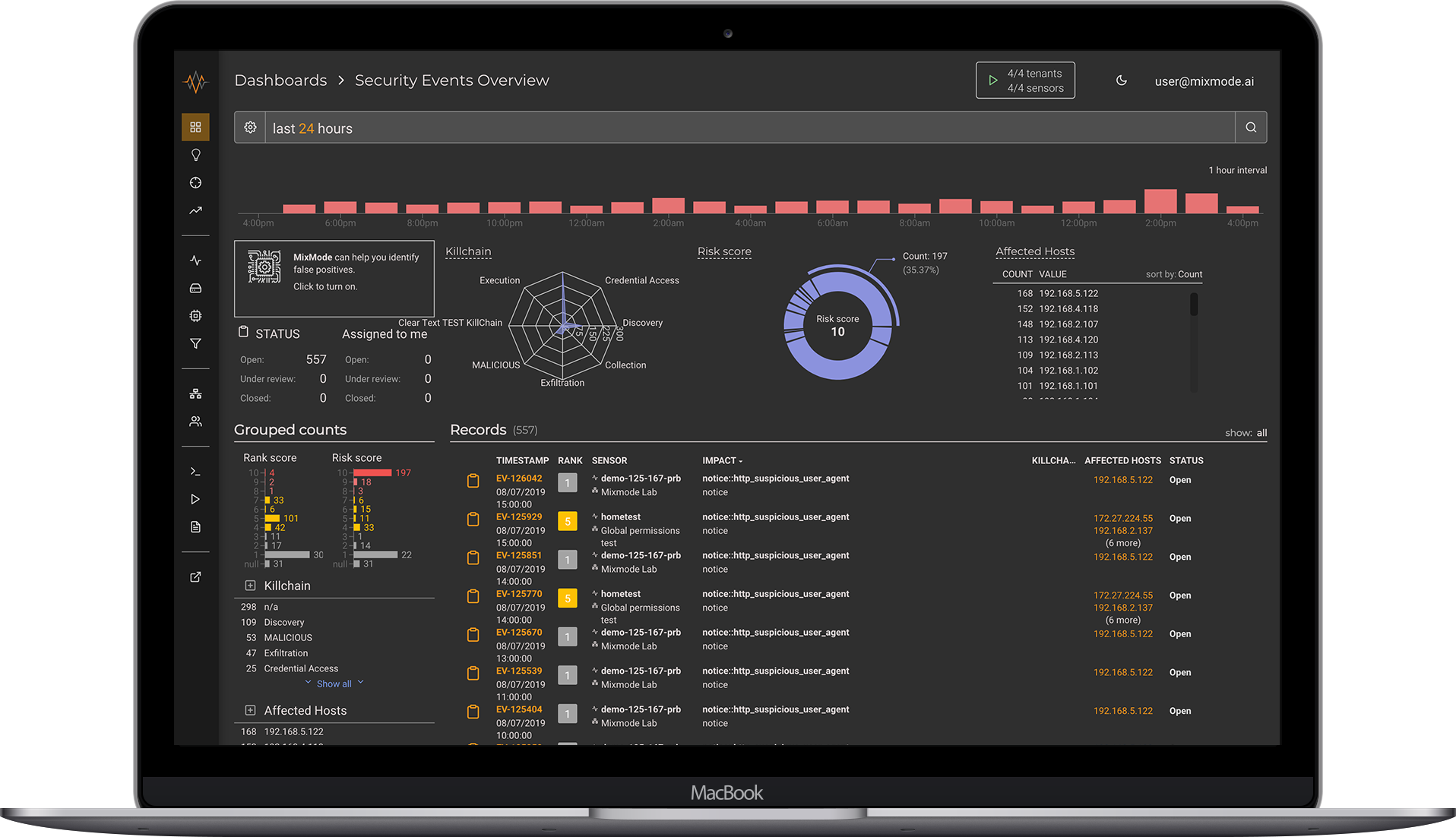1456x837 pixels.
Task: Open query settings gear icon
Action: tap(250, 128)
